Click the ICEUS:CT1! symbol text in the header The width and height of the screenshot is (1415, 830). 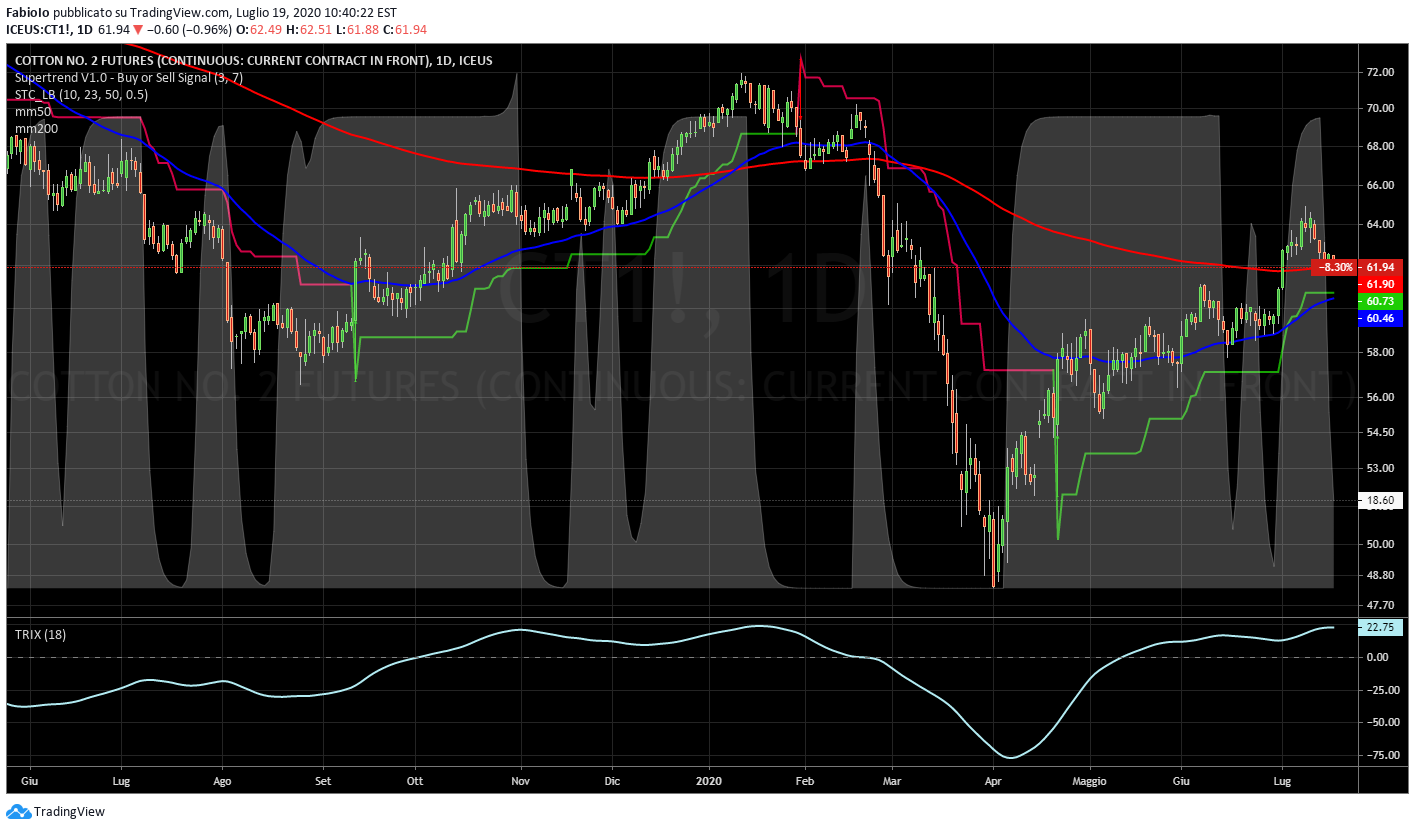[37, 29]
